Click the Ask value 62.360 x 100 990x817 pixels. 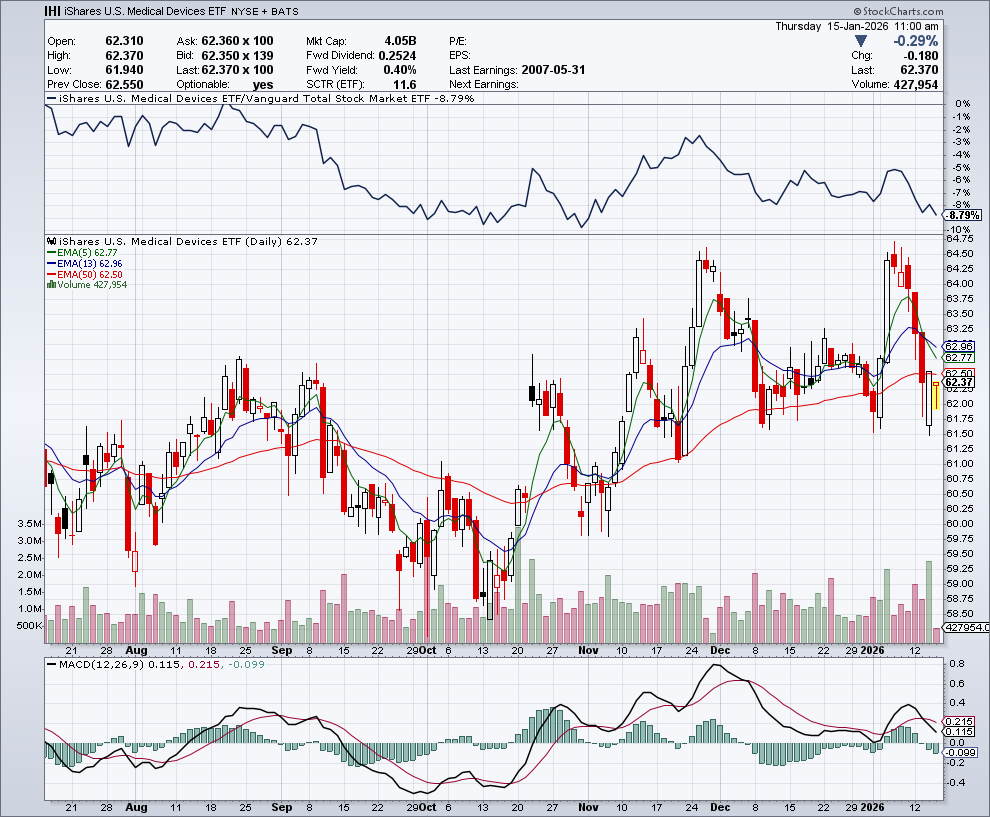(237, 41)
